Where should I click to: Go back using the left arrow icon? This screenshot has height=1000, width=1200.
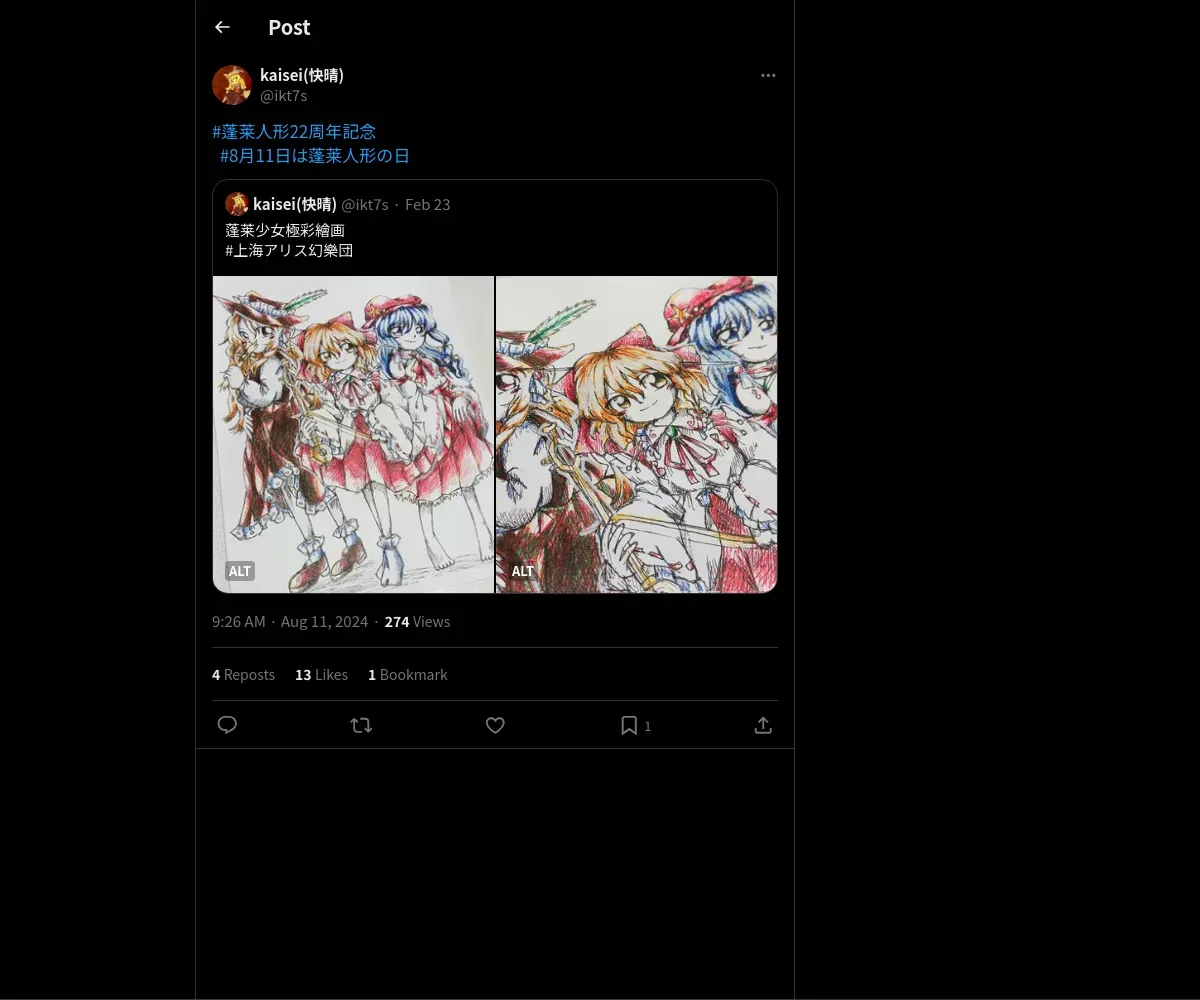click(222, 27)
